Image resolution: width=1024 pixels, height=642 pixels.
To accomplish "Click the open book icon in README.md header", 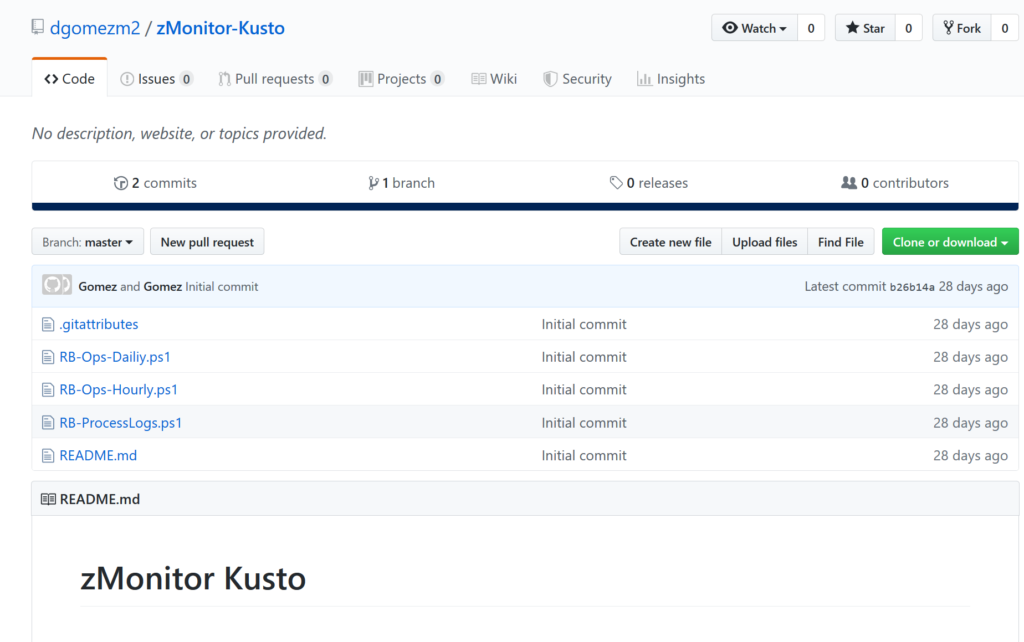I will coord(48,499).
